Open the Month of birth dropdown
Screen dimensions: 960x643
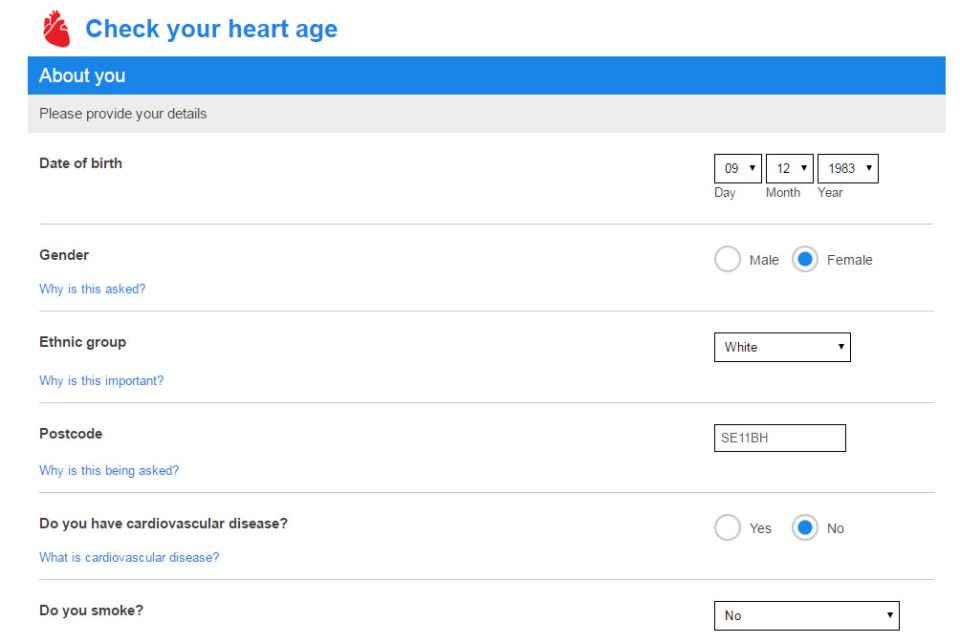(789, 168)
